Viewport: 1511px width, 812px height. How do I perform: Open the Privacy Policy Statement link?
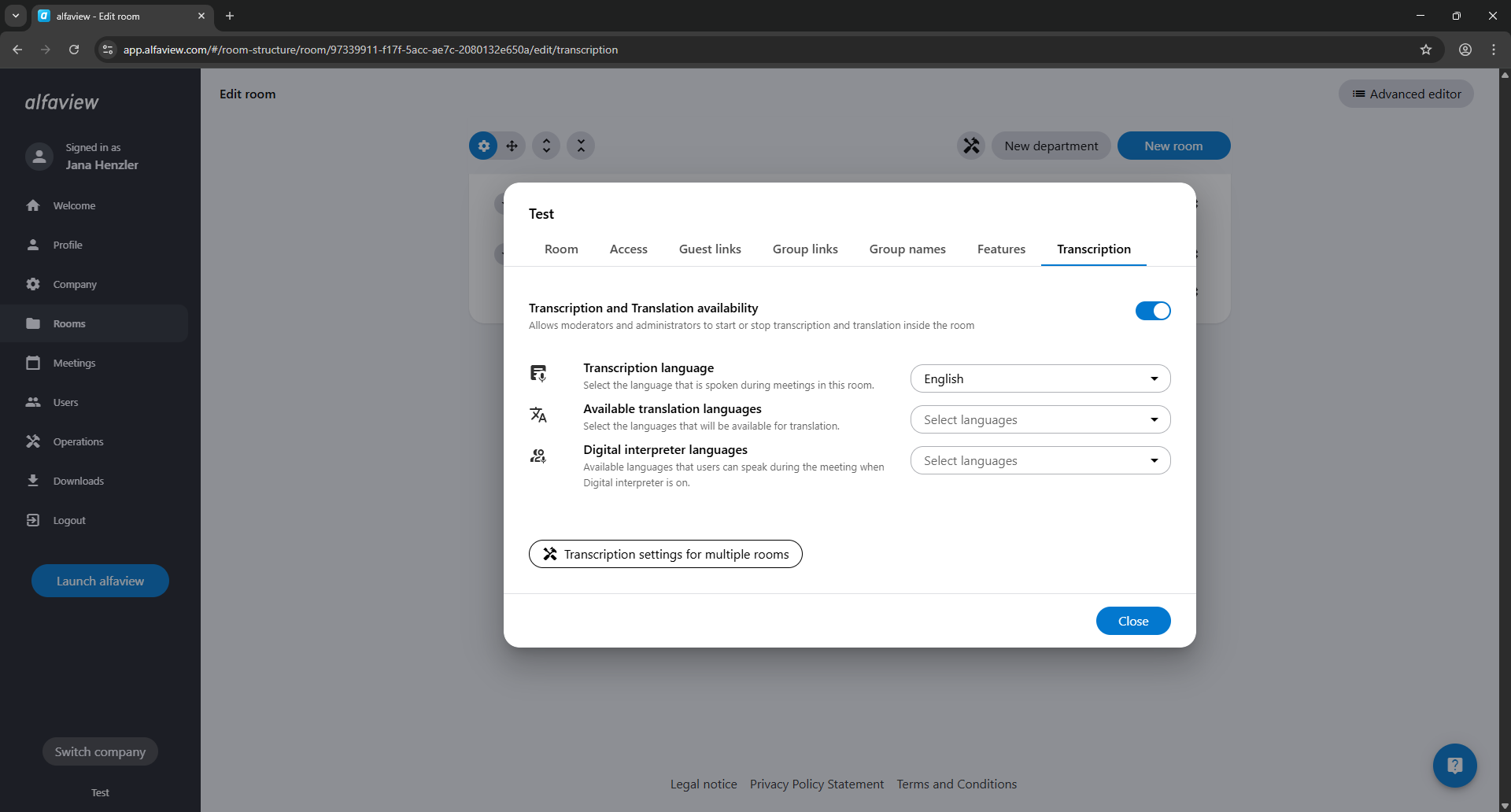pyautogui.click(x=816, y=784)
